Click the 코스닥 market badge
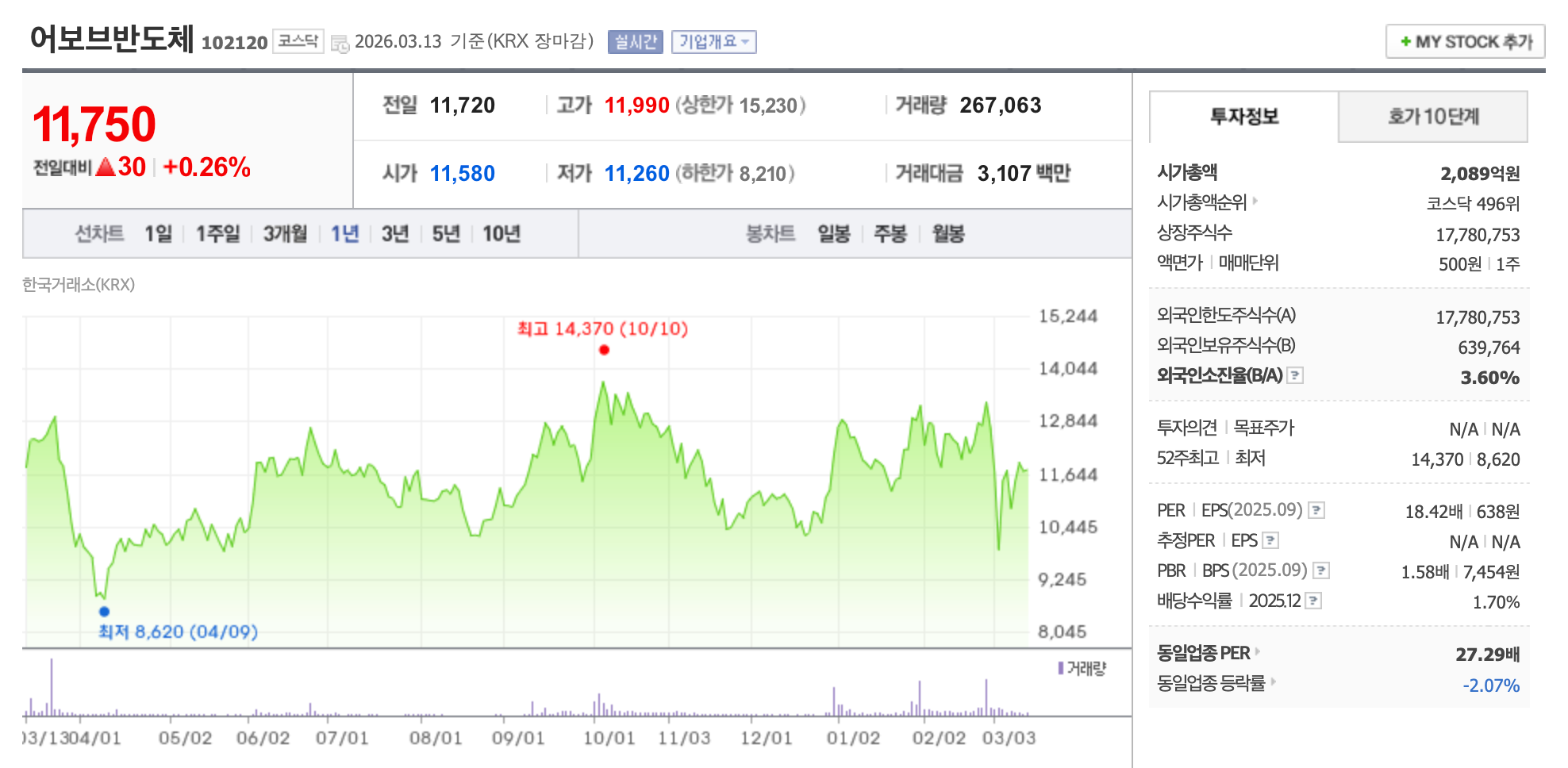 pyautogui.click(x=298, y=40)
